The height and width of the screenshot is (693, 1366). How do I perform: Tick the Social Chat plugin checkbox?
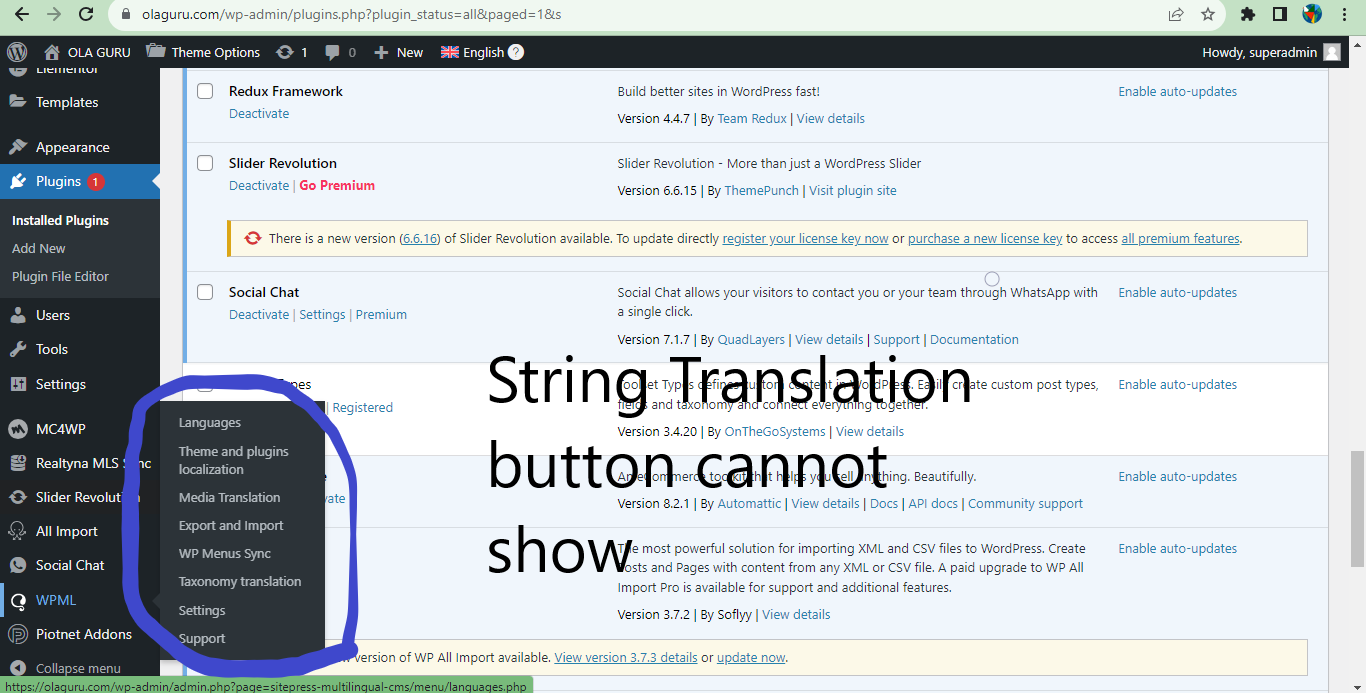coord(205,292)
